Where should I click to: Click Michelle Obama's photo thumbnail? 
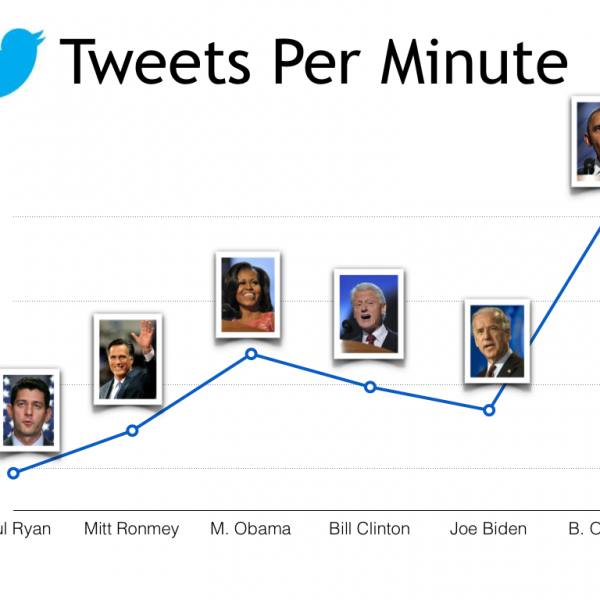[249, 295]
